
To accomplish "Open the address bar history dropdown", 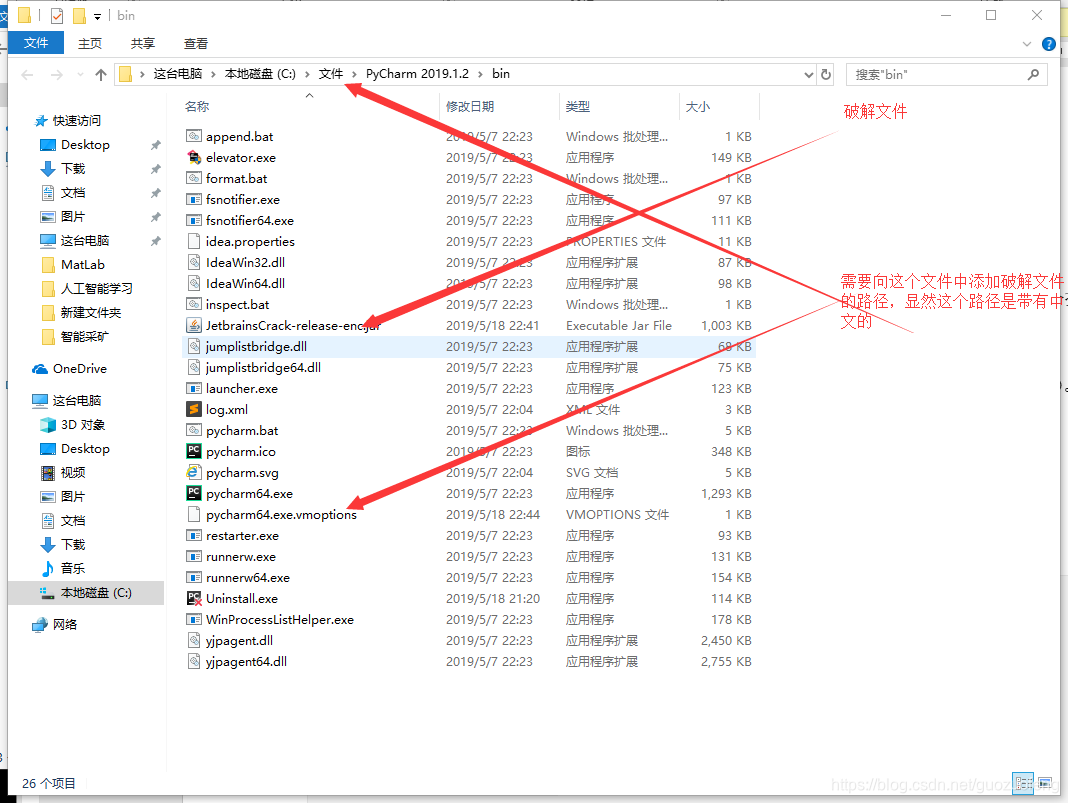I will [808, 74].
